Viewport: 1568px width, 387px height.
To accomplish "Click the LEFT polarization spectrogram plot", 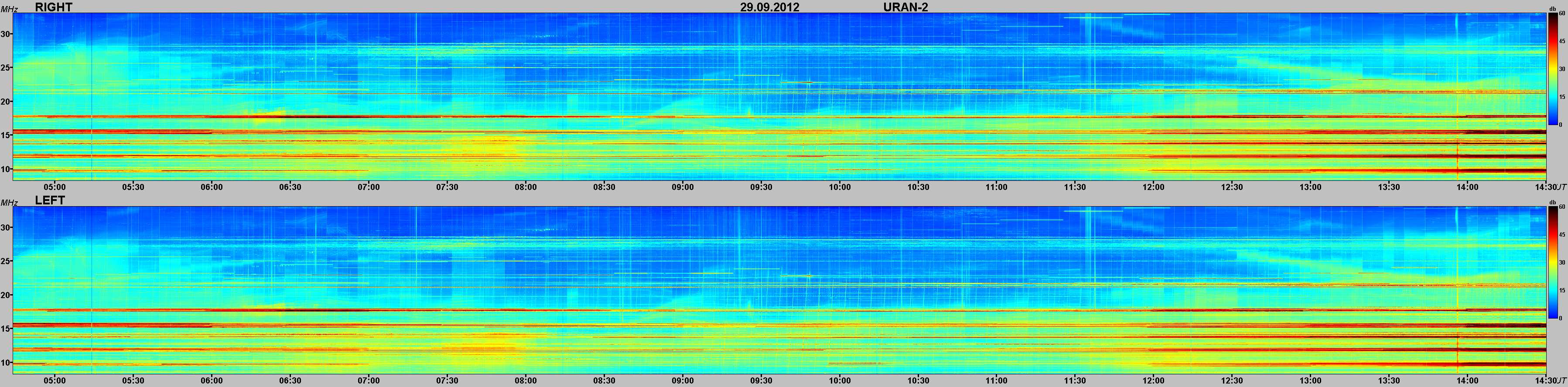I will click(780, 290).
